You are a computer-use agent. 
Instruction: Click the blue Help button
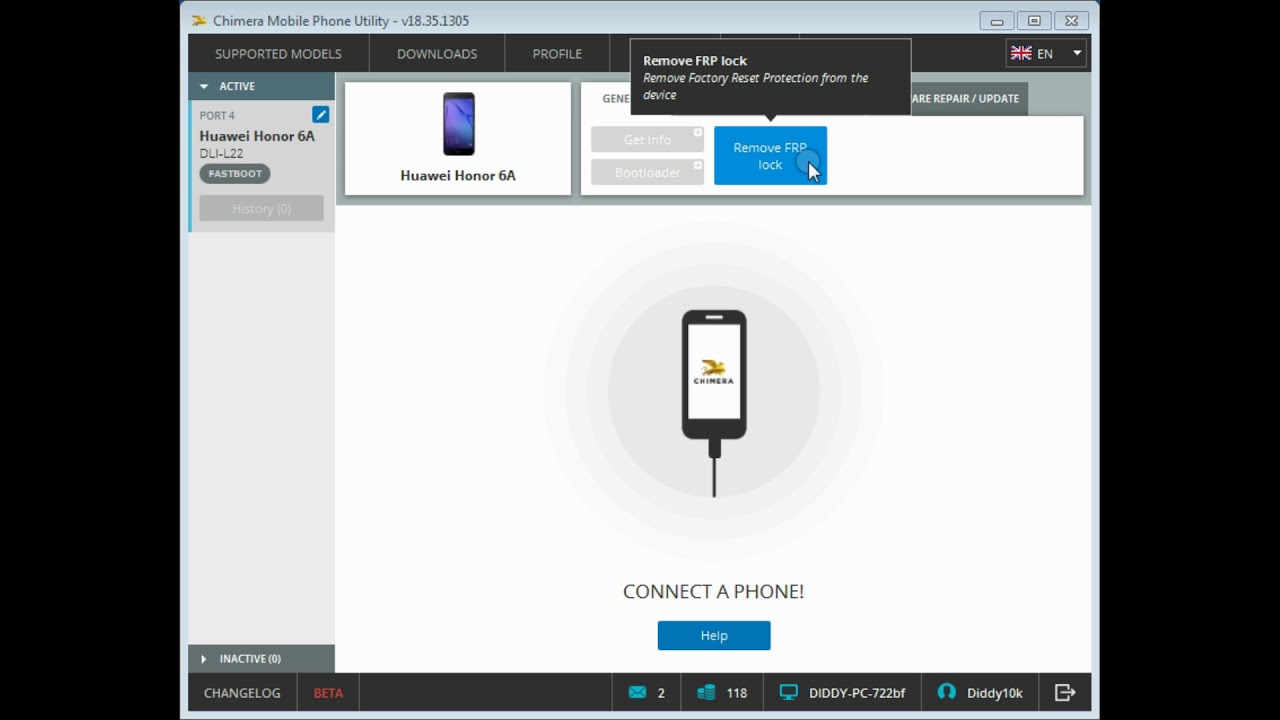tap(714, 636)
